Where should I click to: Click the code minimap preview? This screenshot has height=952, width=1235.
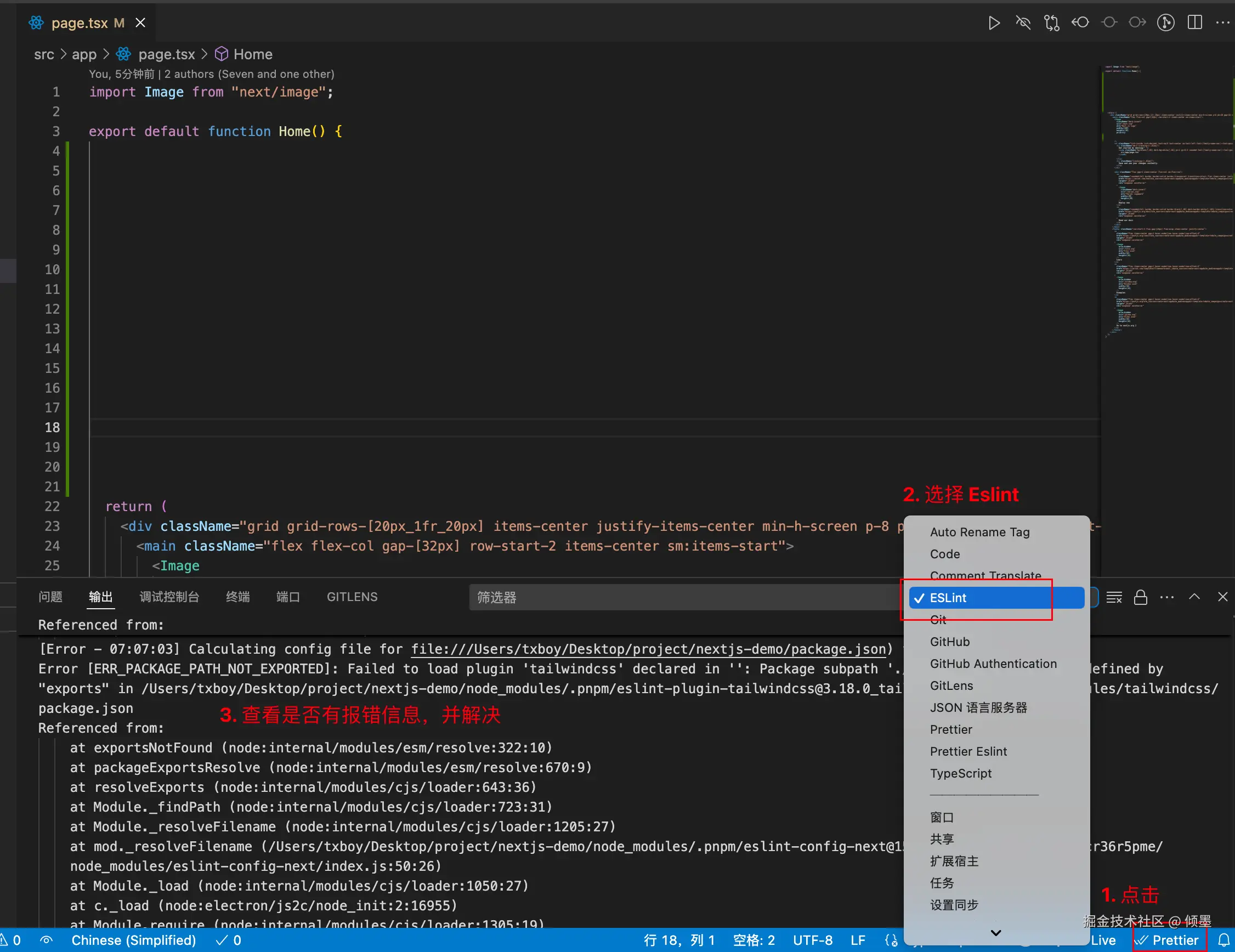point(1165,198)
